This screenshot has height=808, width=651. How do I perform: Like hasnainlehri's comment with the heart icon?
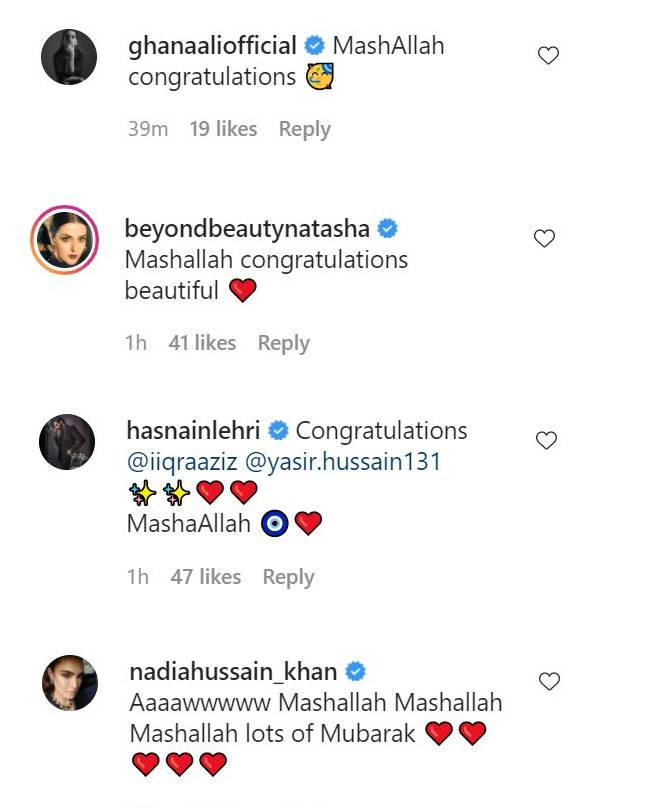click(x=546, y=440)
